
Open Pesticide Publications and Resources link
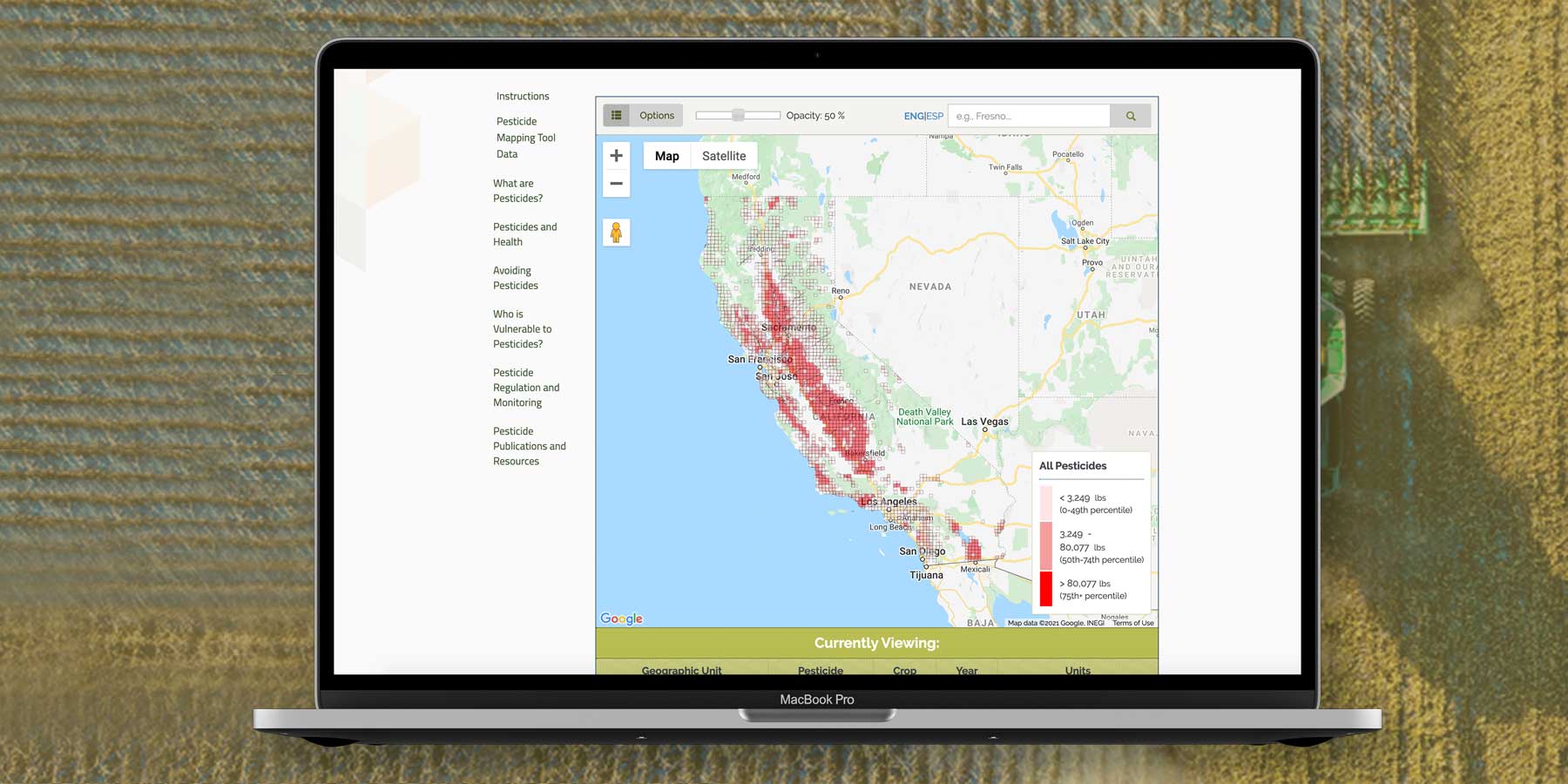click(530, 446)
